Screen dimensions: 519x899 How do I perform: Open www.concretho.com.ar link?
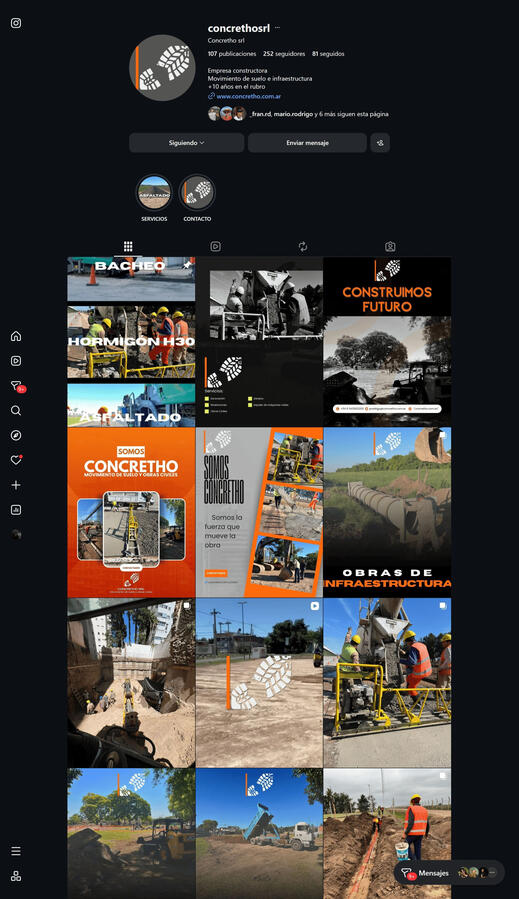[x=248, y=96]
